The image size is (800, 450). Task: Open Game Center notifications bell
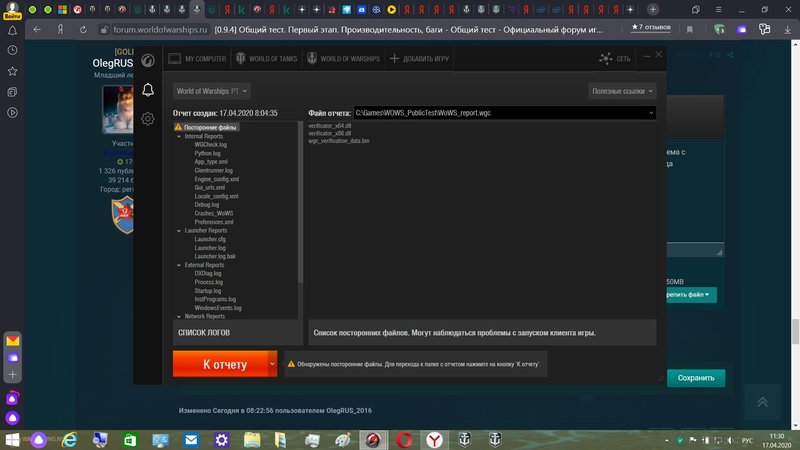point(148,90)
